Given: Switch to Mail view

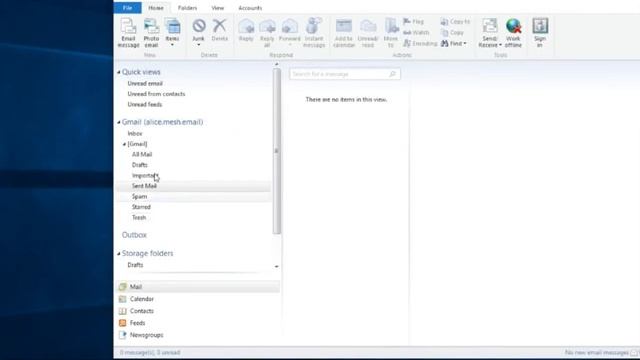Looking at the screenshot, I should pos(198,287).
